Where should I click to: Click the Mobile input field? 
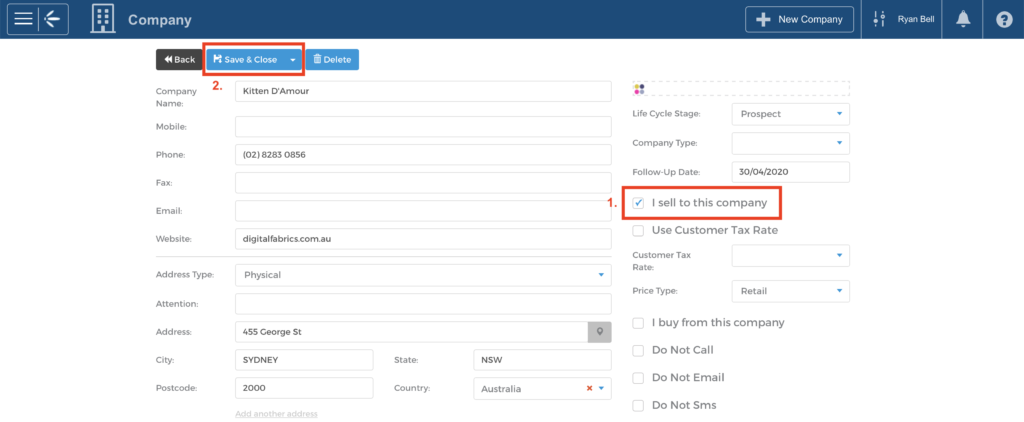[423, 127]
